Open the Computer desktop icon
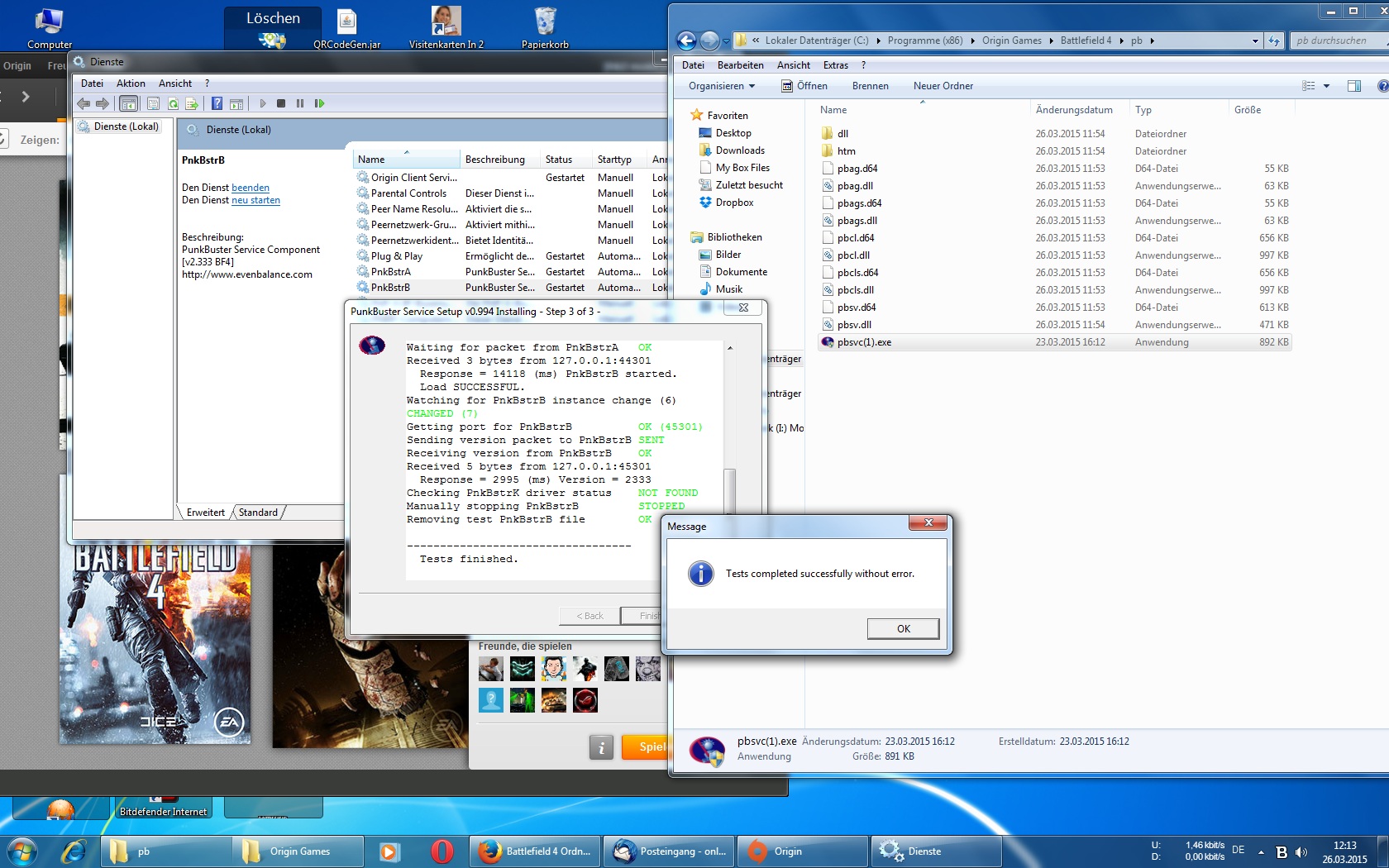Screen dimensions: 1389x868 click(x=50, y=27)
